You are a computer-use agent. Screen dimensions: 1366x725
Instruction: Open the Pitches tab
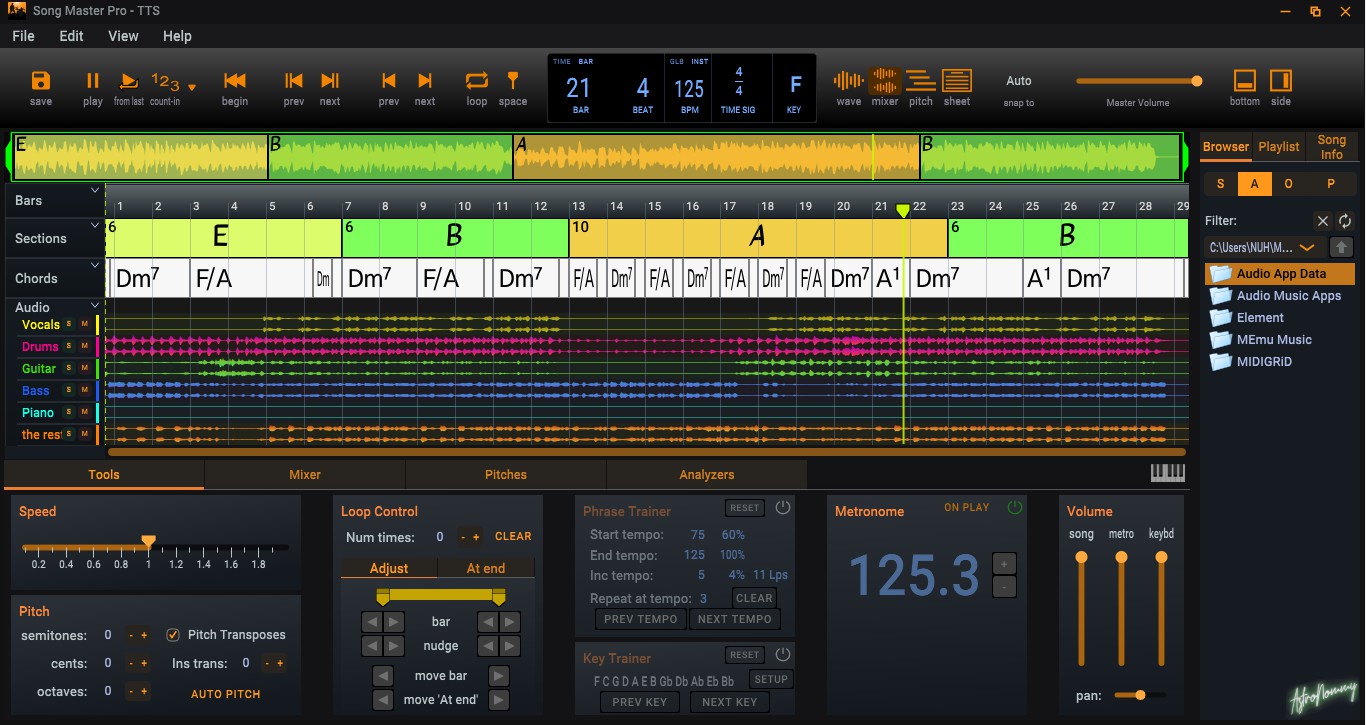tap(506, 475)
